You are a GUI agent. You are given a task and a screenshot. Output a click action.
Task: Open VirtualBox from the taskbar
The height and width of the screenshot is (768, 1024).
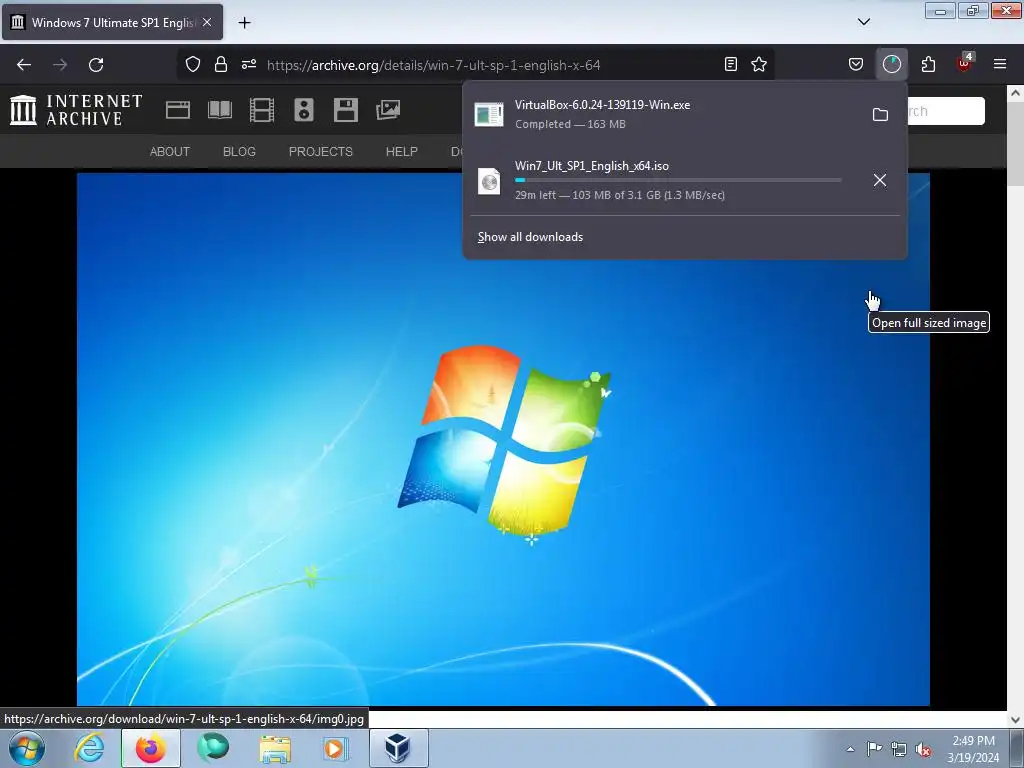coord(398,748)
